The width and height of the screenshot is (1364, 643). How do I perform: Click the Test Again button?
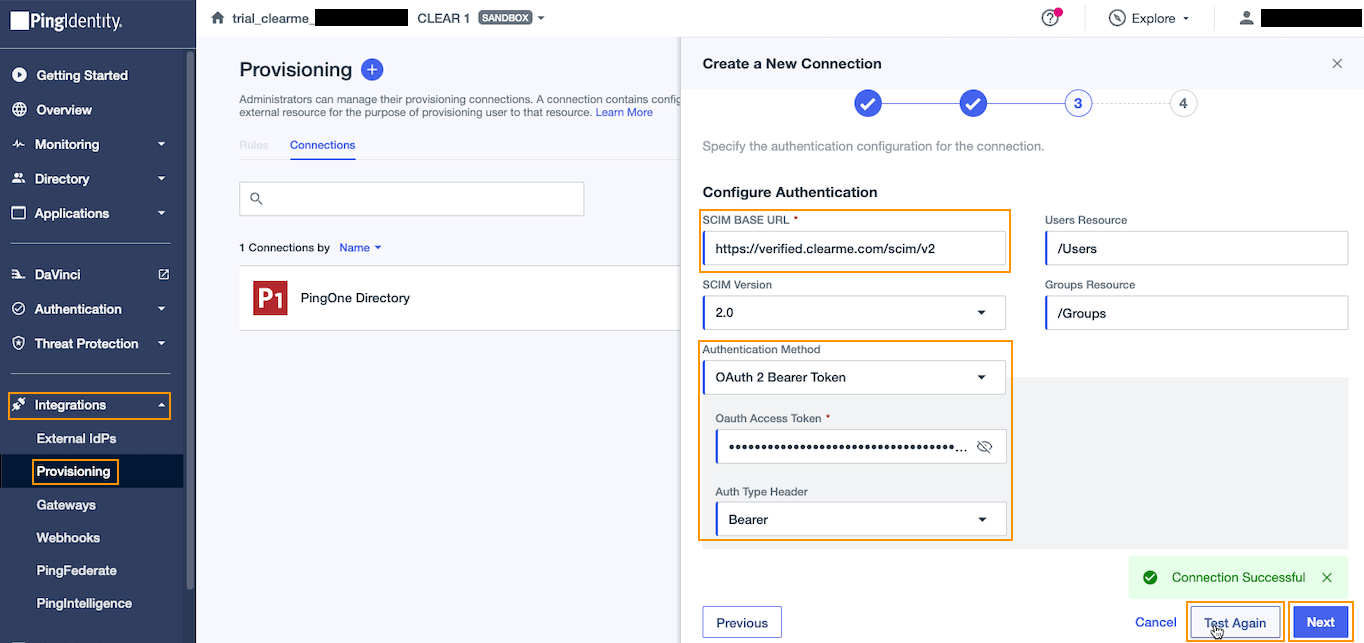pos(1235,622)
